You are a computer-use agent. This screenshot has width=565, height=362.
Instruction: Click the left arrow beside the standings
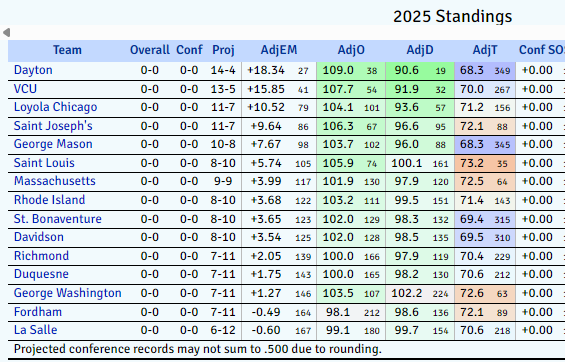(6, 33)
